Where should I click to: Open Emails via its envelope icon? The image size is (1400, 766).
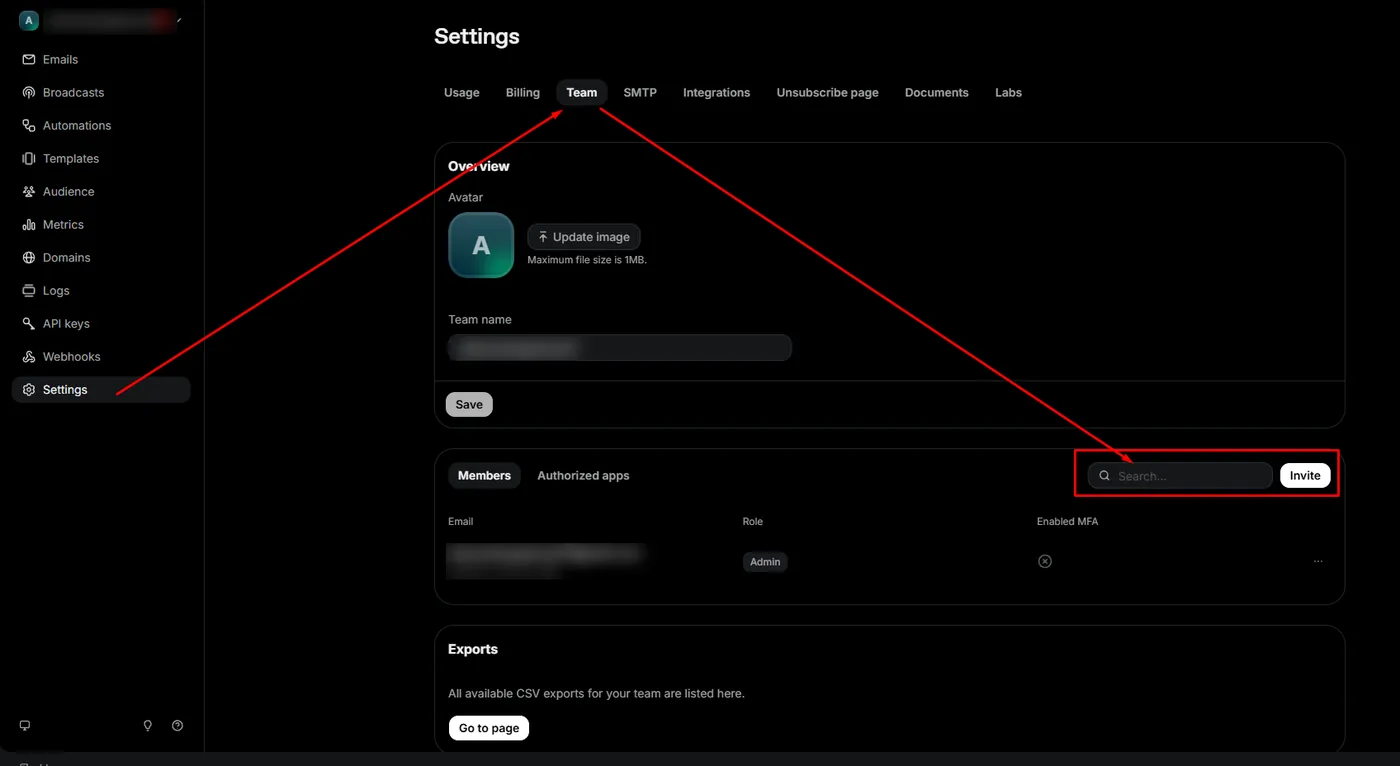point(29,60)
